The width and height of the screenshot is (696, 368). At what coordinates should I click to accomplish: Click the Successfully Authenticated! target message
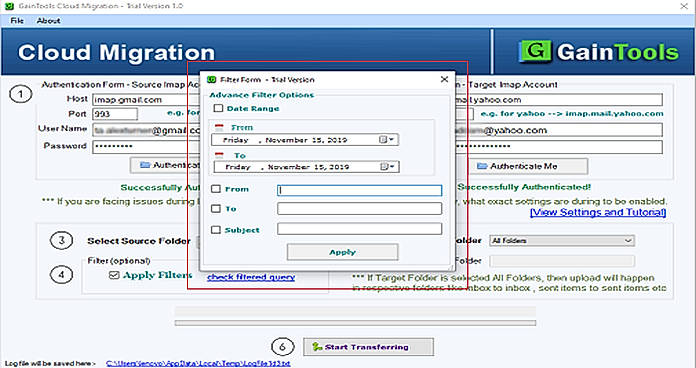pos(524,187)
